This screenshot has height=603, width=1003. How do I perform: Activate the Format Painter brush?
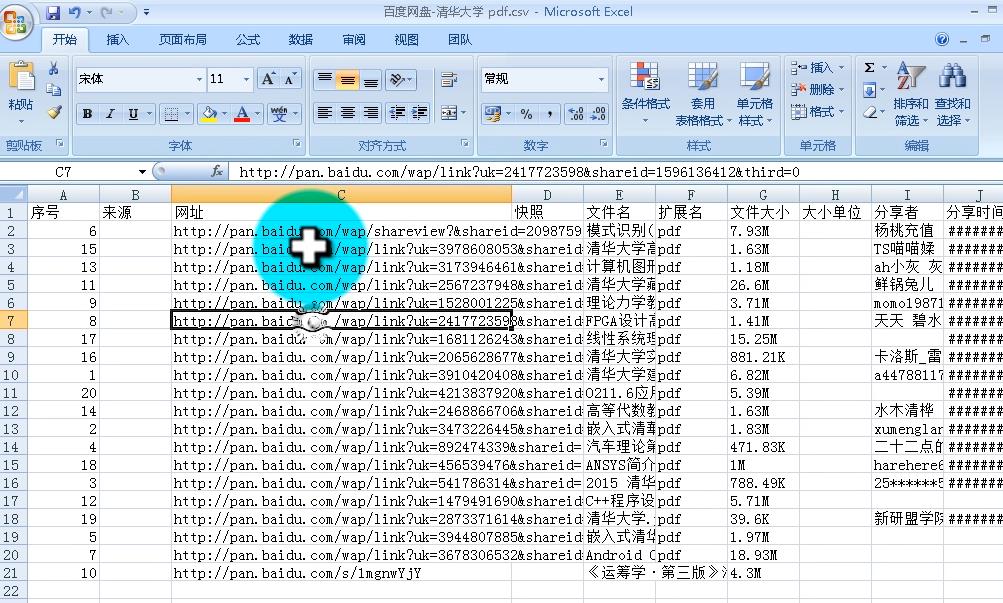[54, 112]
